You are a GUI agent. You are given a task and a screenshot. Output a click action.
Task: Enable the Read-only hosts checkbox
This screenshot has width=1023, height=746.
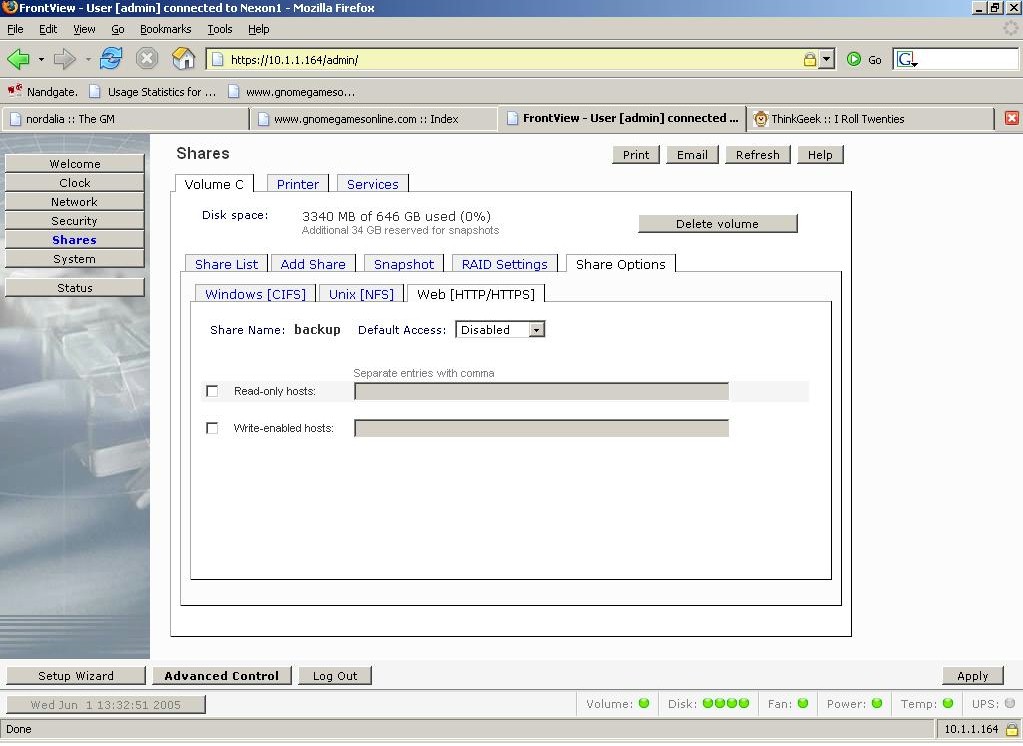pyautogui.click(x=212, y=391)
